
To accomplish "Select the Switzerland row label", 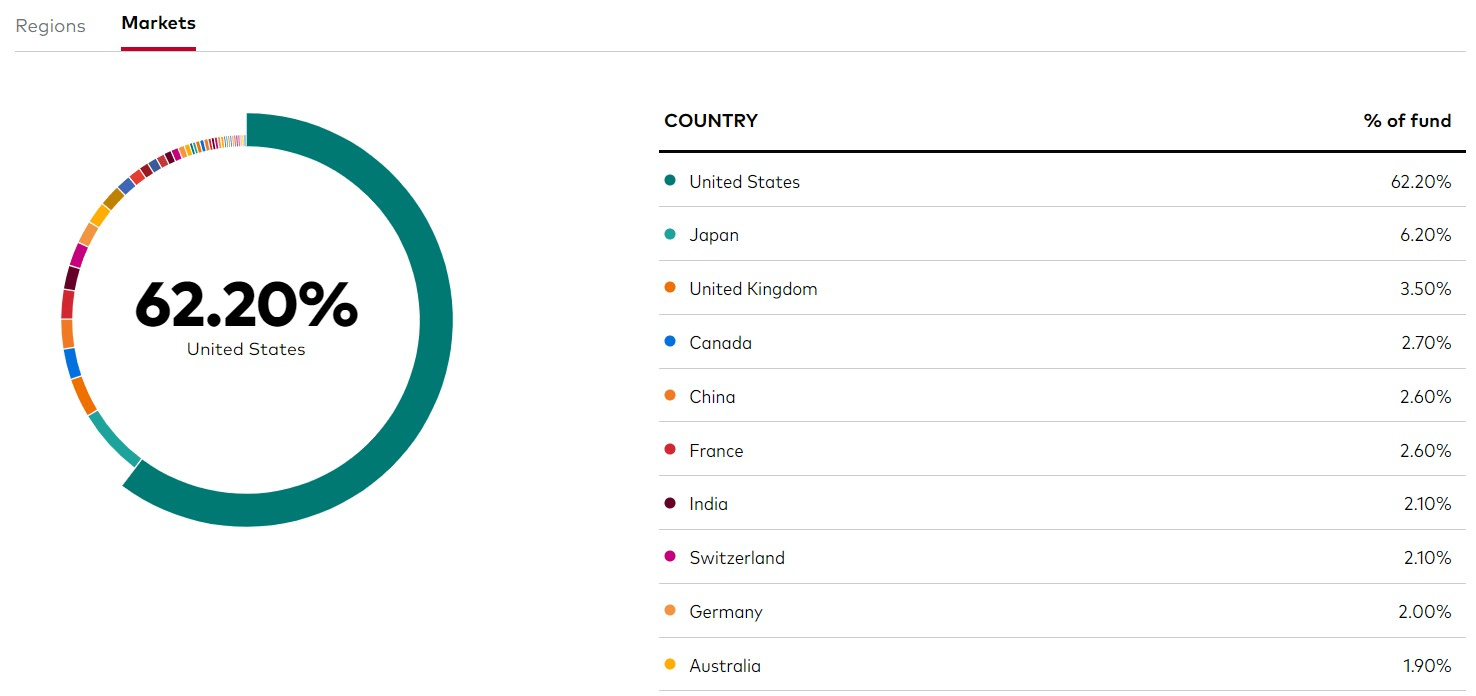I will 737,558.
